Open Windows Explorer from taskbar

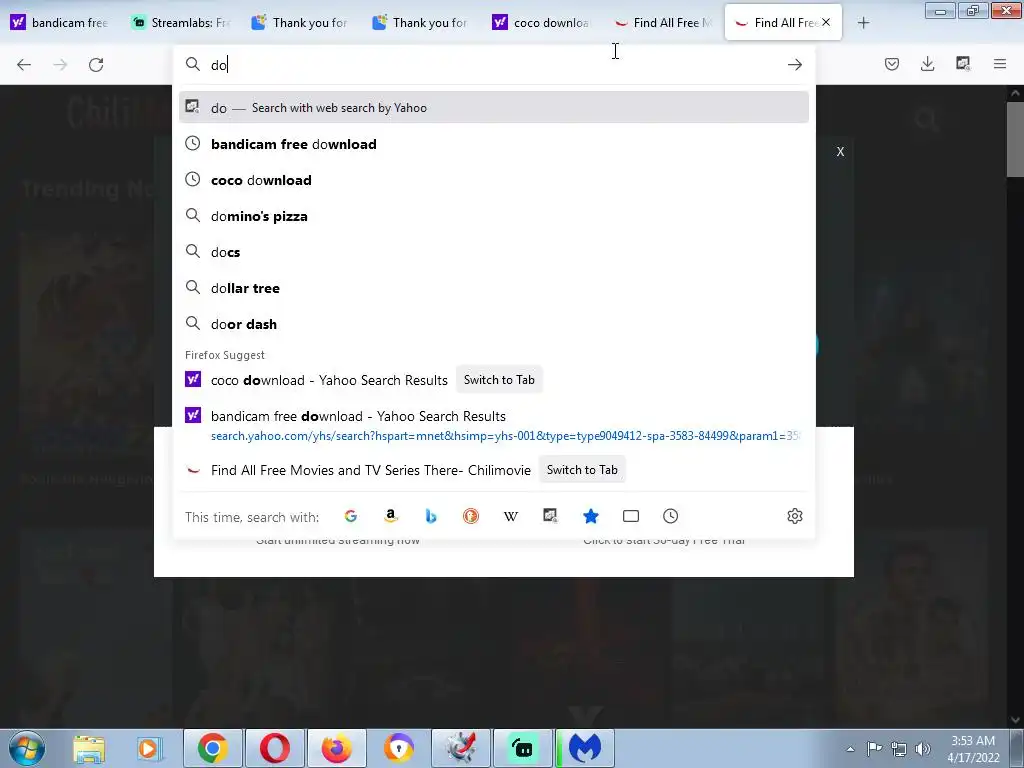coord(89,748)
